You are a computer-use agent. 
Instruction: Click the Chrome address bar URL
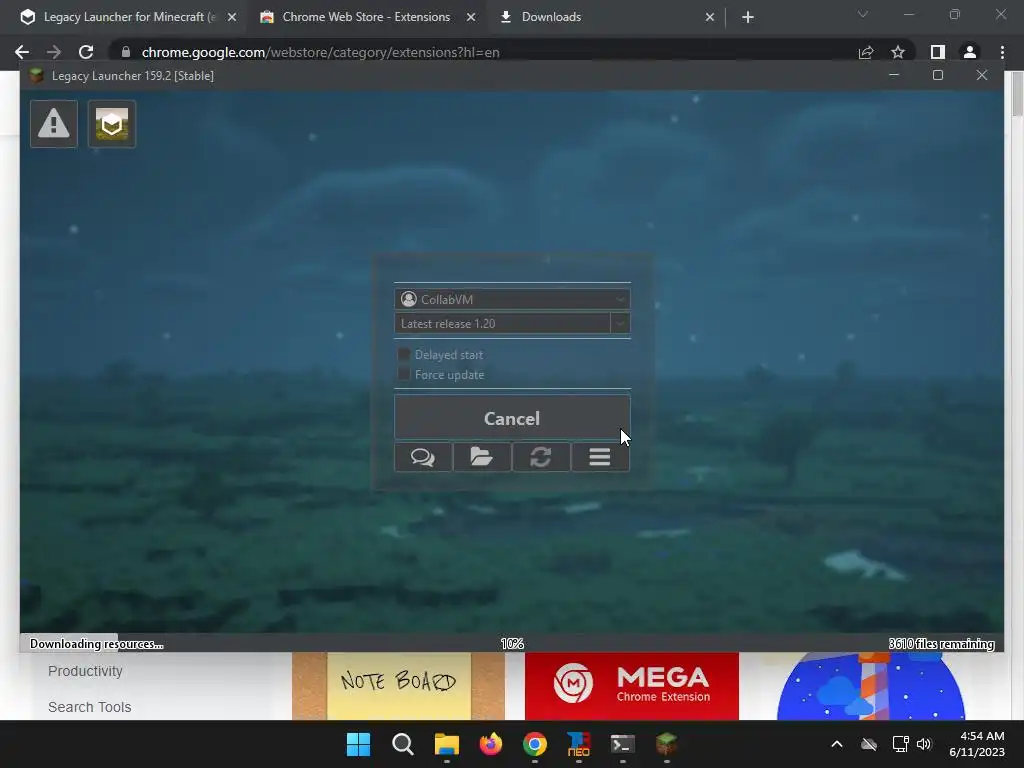[x=320, y=52]
